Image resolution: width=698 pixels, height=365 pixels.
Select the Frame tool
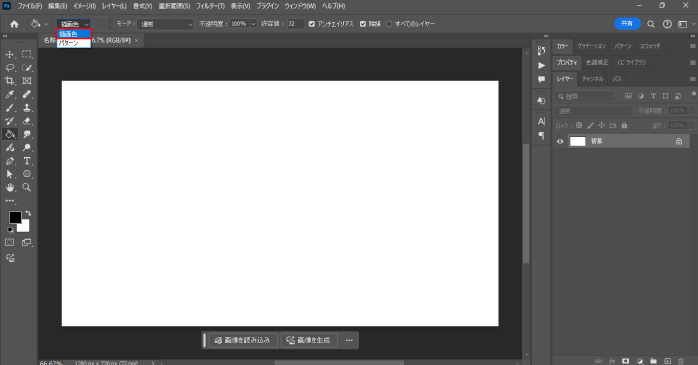27,81
